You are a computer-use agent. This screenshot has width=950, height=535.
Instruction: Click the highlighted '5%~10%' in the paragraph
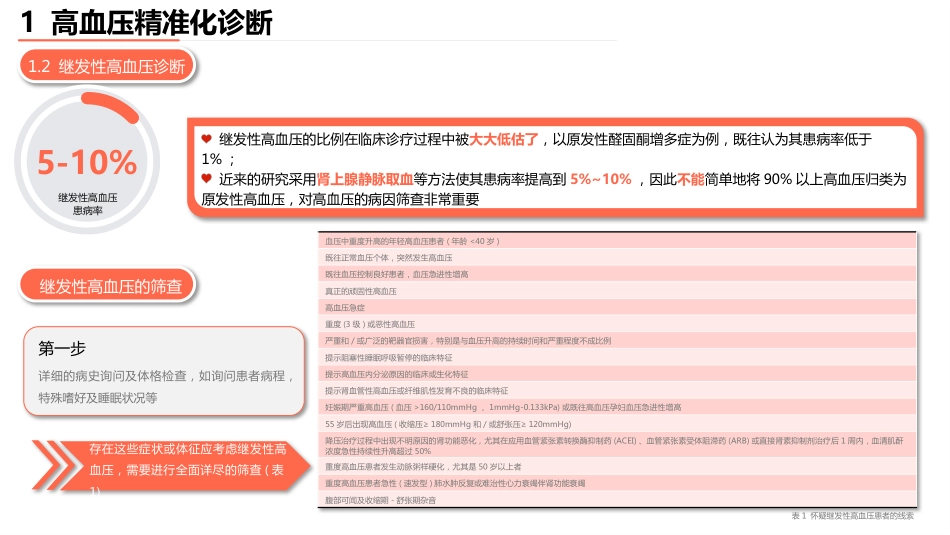[x=600, y=179]
